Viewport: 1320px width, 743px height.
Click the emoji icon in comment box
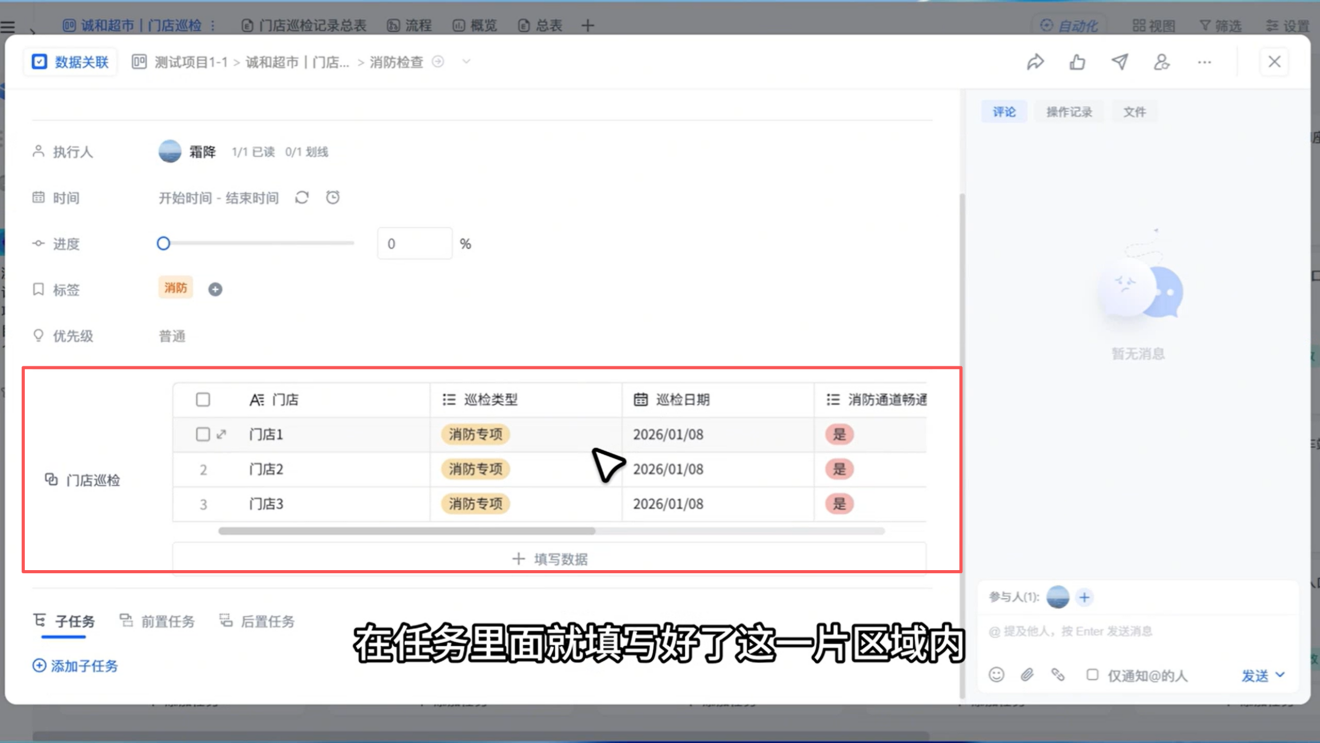click(x=996, y=675)
